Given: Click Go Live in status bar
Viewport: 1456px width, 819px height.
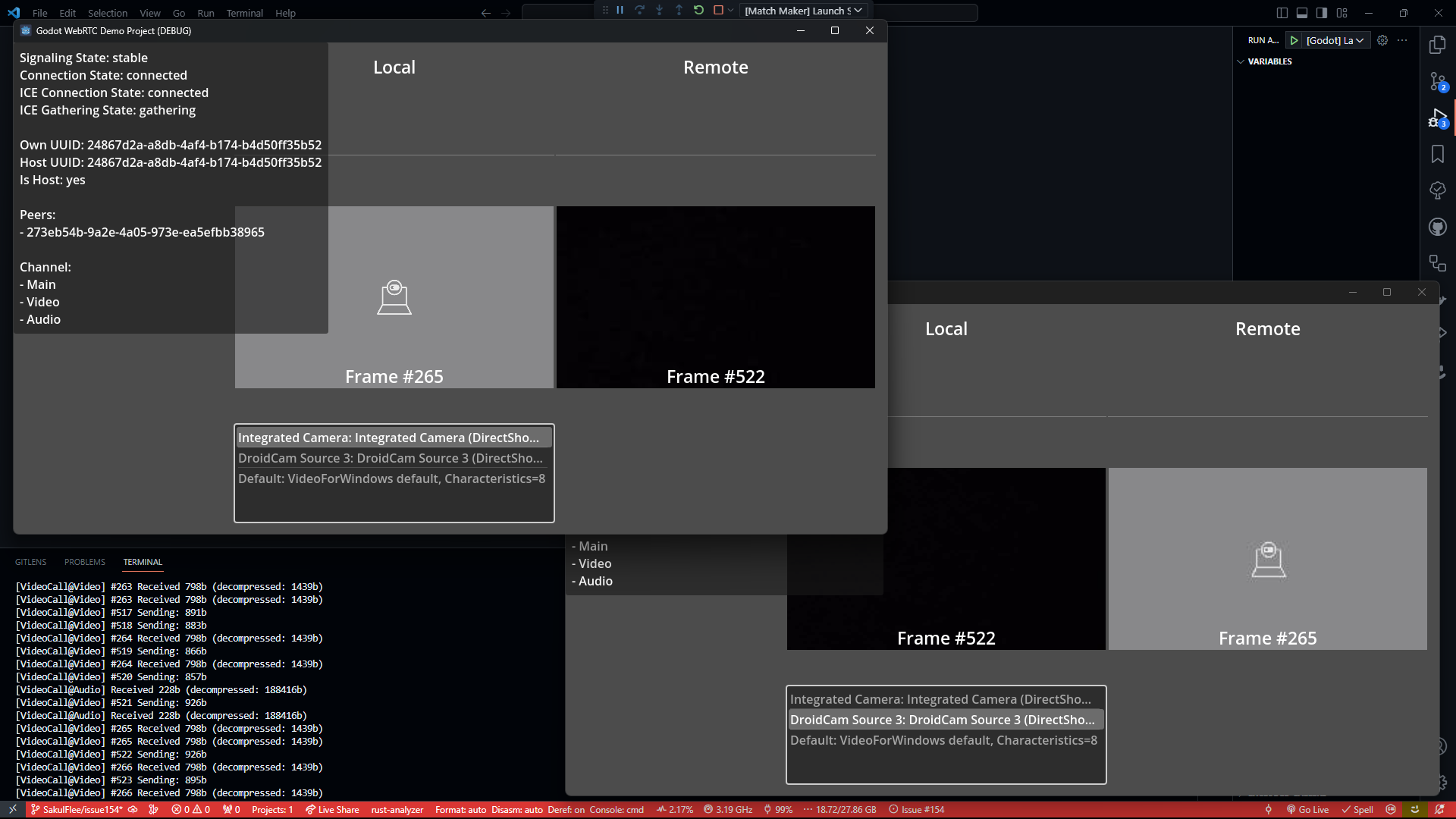Looking at the screenshot, I should (x=1307, y=810).
